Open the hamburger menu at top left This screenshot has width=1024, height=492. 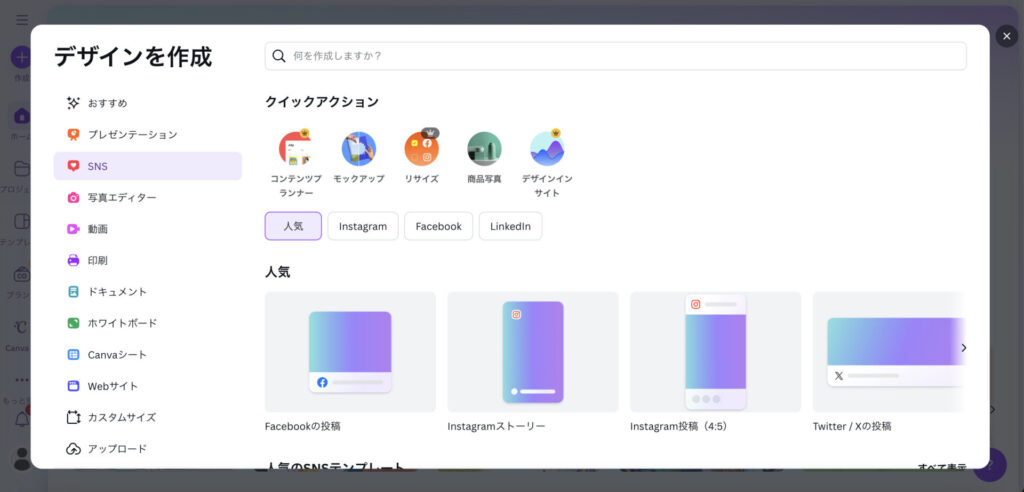pyautogui.click(x=22, y=20)
